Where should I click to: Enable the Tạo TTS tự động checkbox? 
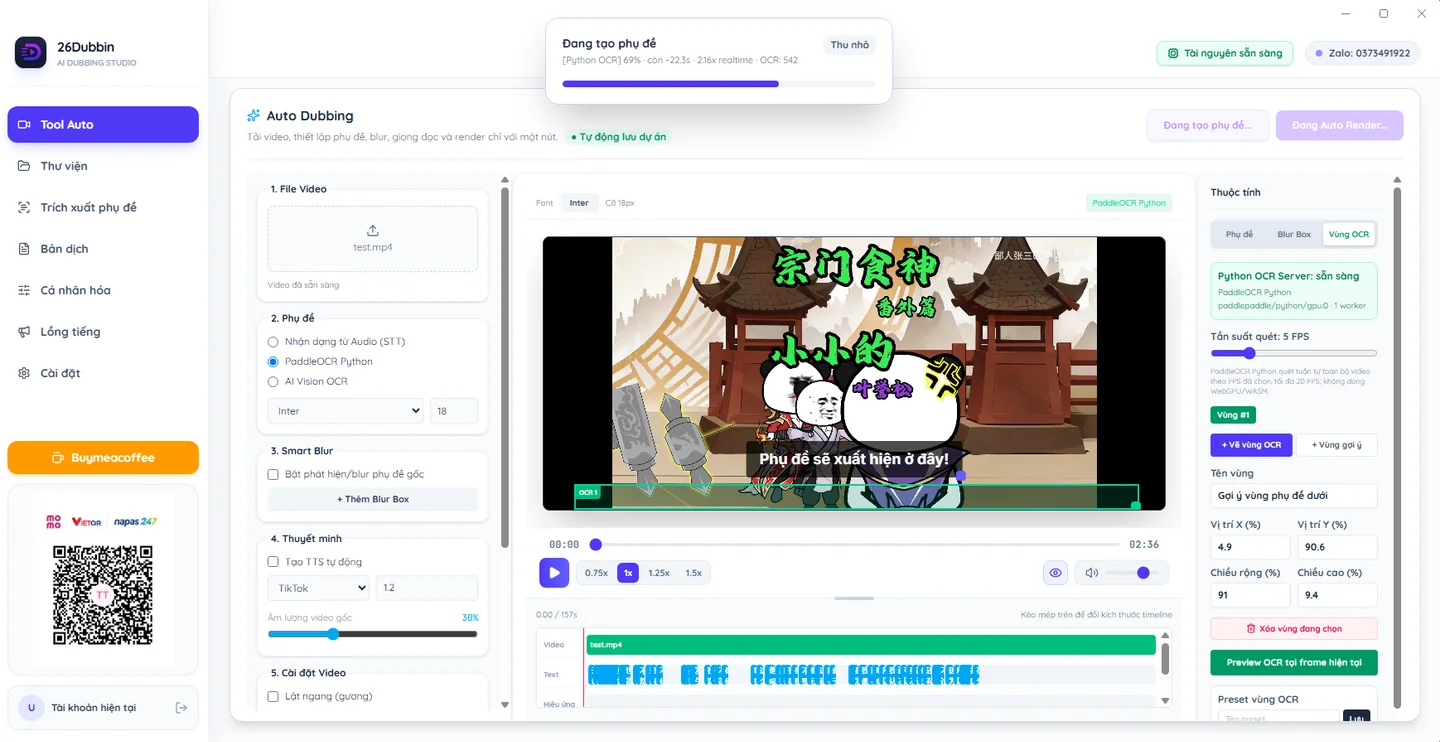(x=273, y=562)
